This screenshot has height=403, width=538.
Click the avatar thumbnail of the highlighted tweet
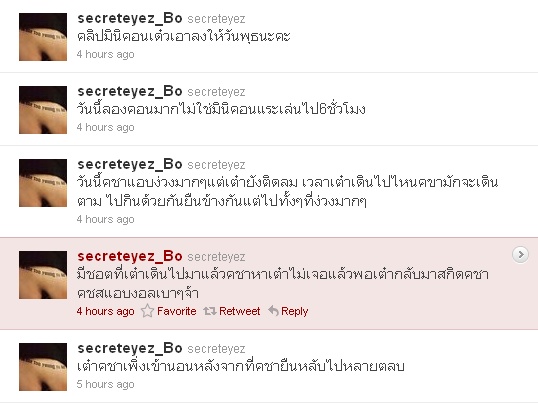click(43, 275)
